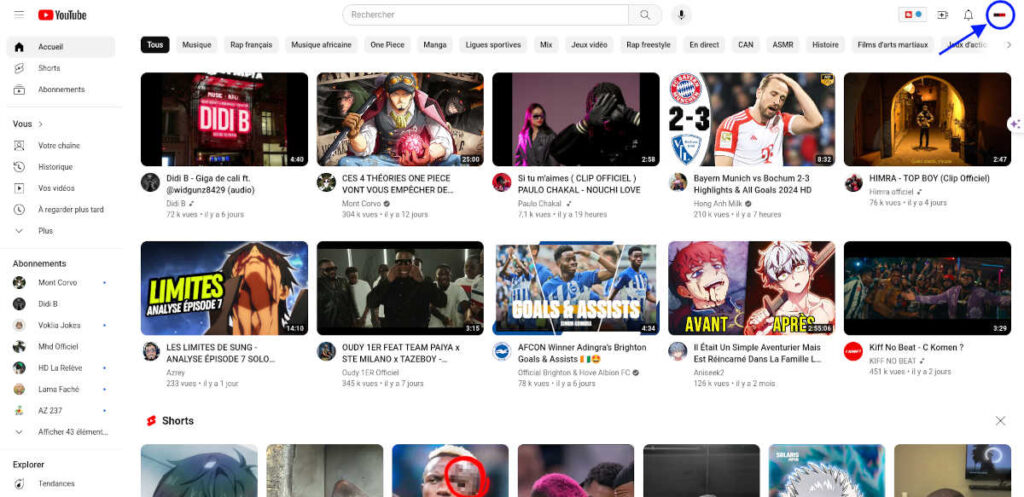This screenshot has height=497, width=1024.
Task: Click Paulo Chakal channel avatar
Action: pos(502,182)
